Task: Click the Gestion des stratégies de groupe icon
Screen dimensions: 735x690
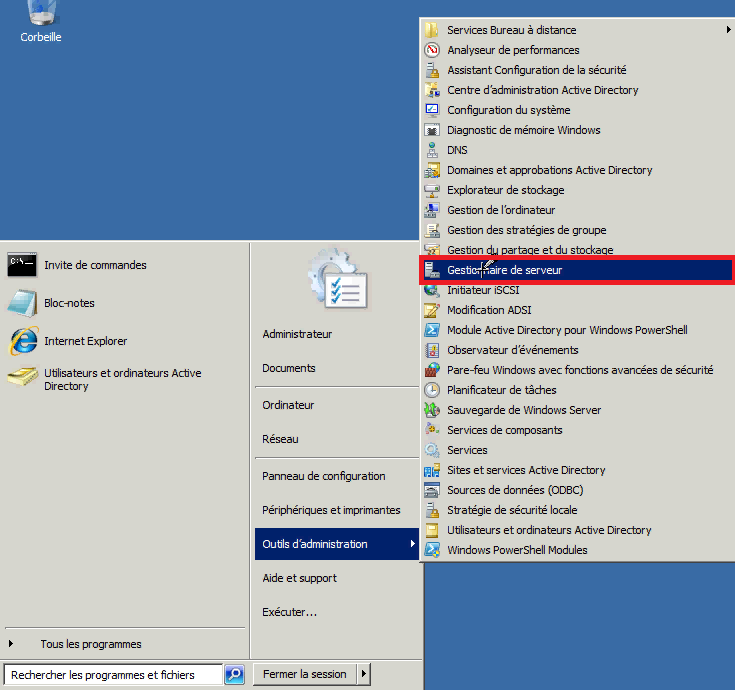Action: pyautogui.click(x=432, y=230)
